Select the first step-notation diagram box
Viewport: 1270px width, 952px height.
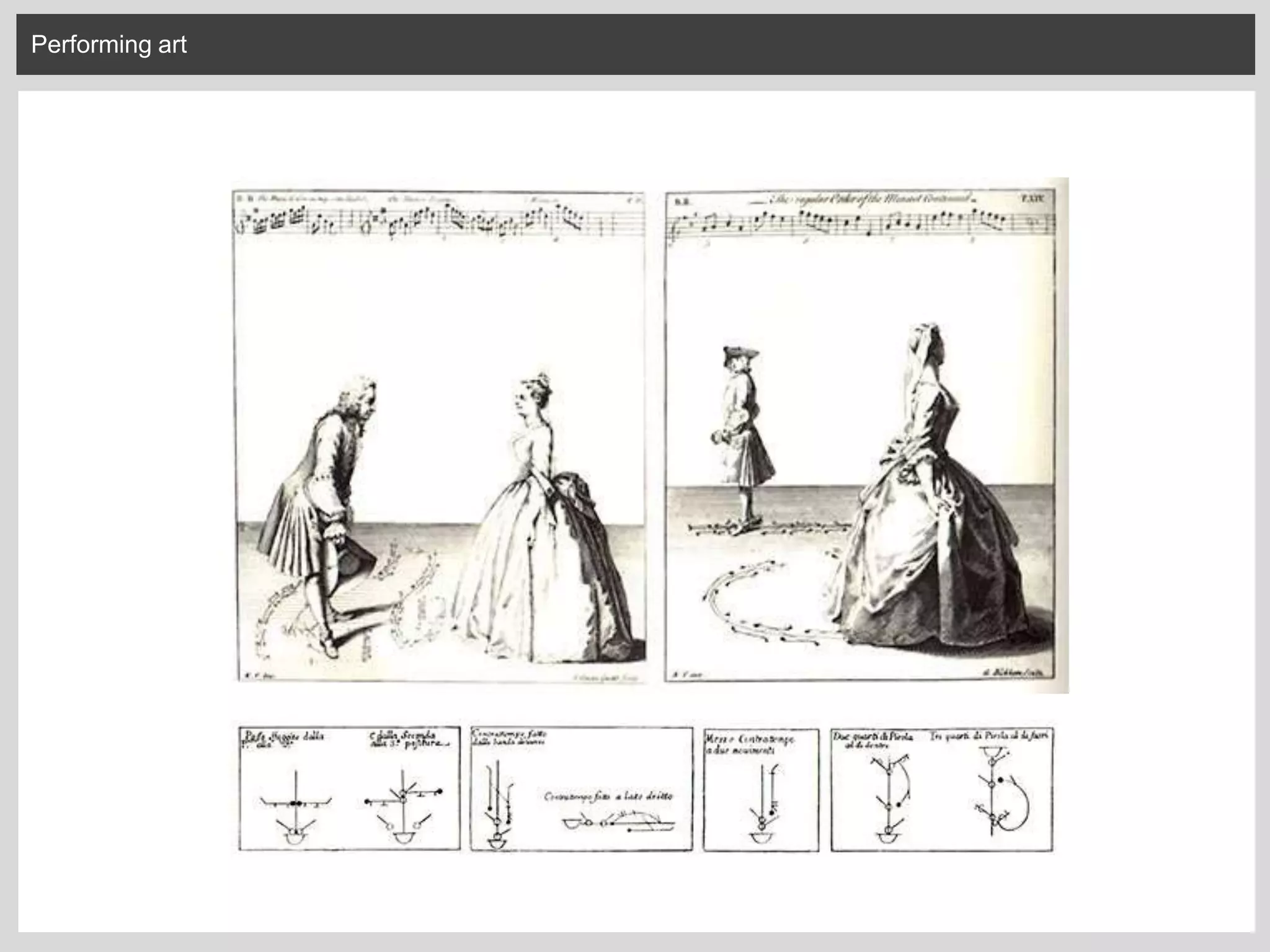coord(349,788)
